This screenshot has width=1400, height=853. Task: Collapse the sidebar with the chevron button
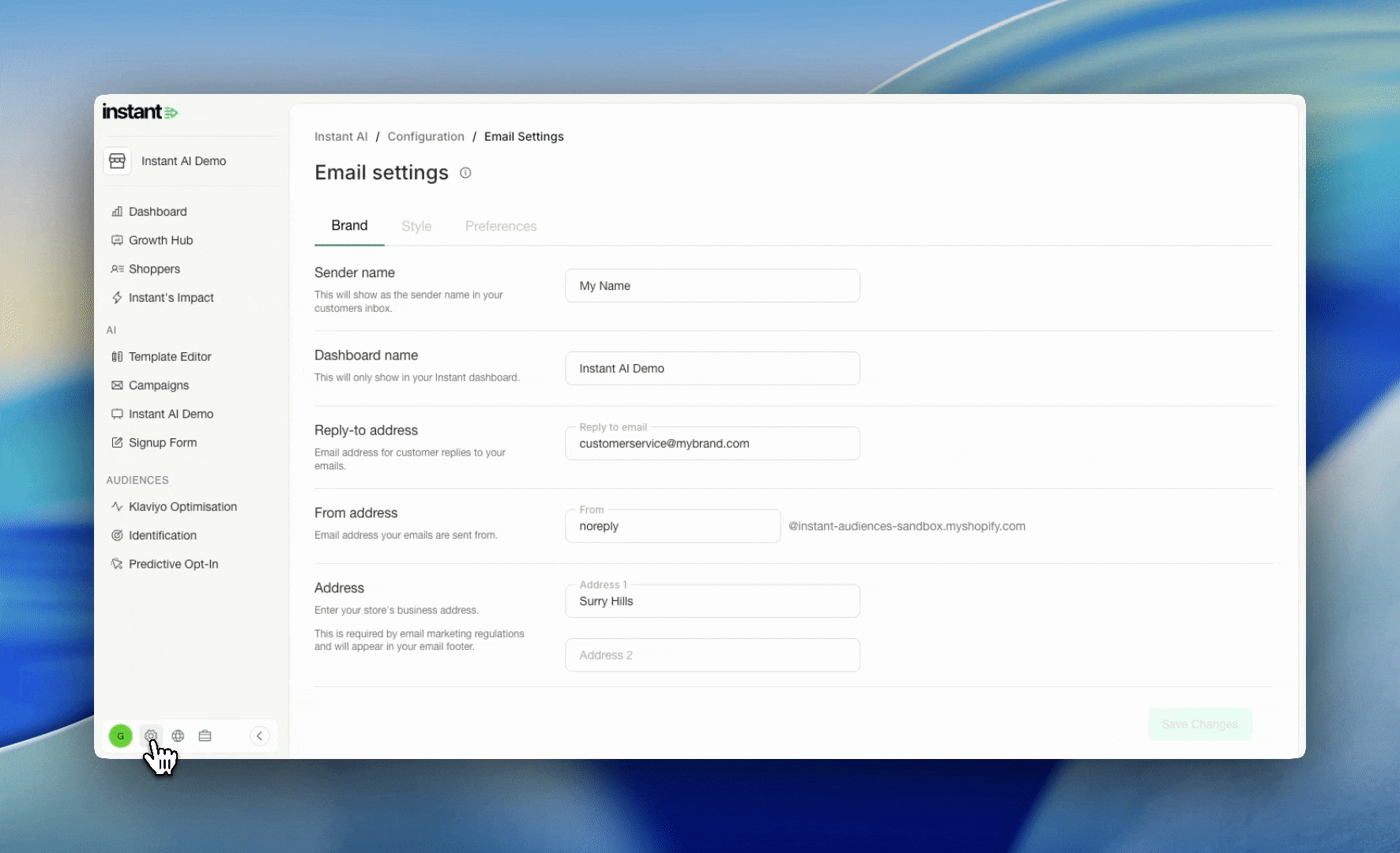click(x=259, y=735)
